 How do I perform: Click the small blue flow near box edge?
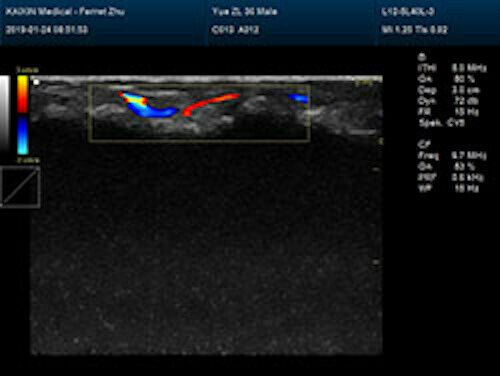pos(299,98)
